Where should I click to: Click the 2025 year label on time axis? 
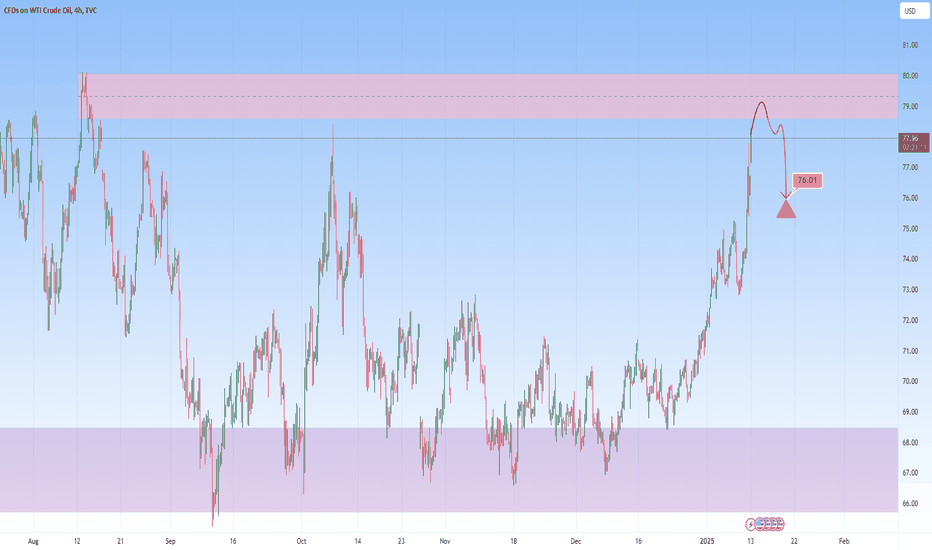(x=707, y=541)
